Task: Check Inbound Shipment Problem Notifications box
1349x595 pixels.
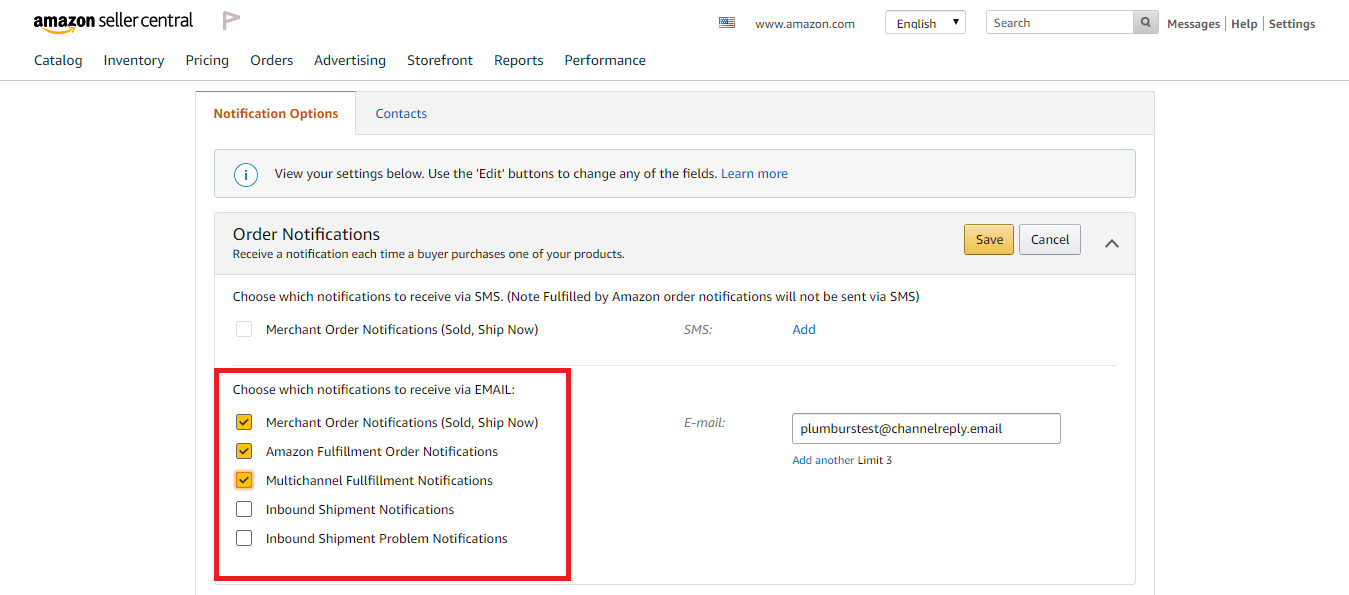Action: tap(244, 538)
